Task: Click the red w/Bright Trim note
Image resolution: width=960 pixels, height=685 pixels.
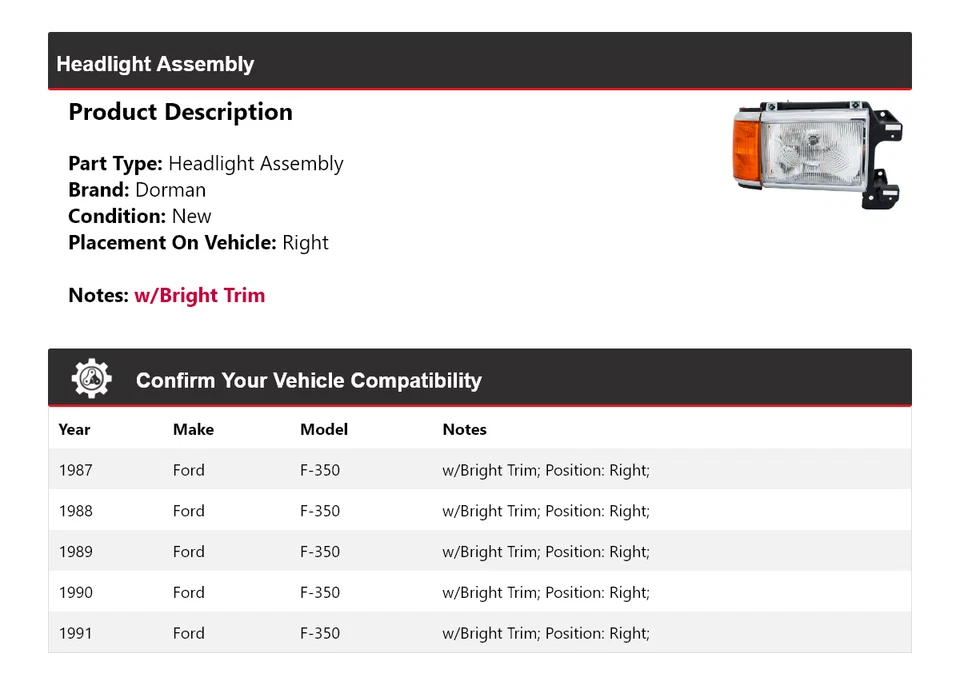Action: pyautogui.click(x=199, y=295)
